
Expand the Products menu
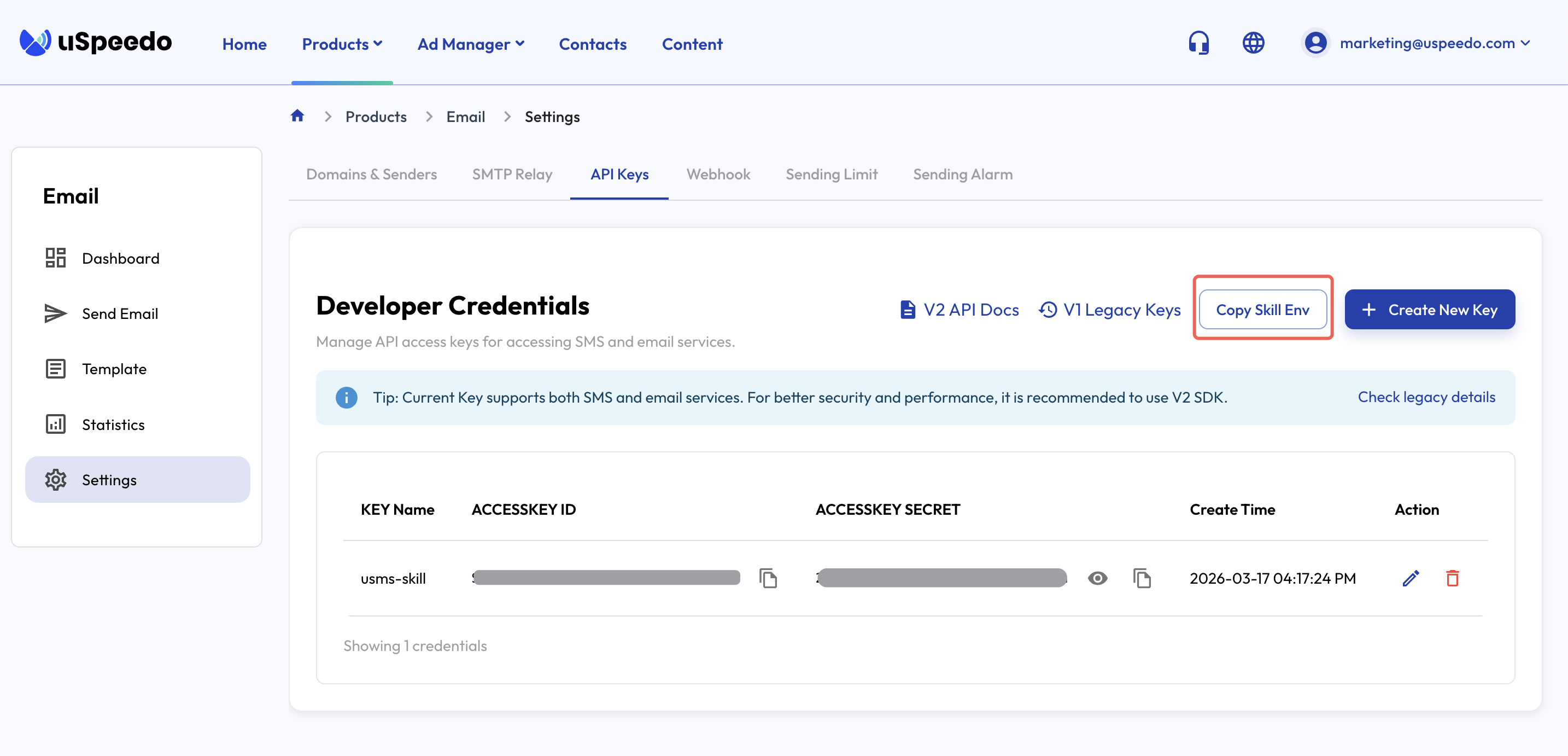(342, 44)
